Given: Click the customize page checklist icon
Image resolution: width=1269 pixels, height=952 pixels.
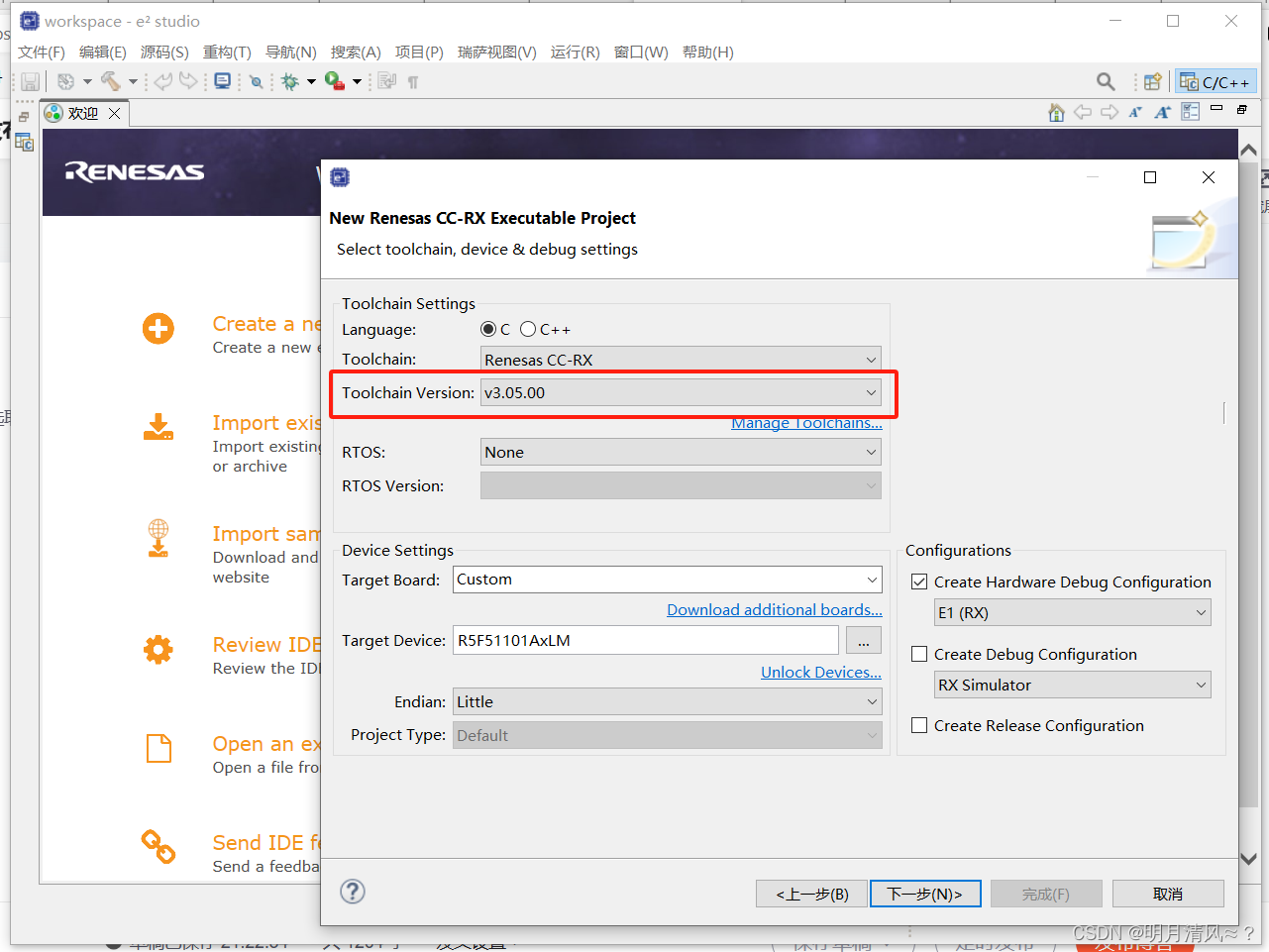Looking at the screenshot, I should 1190,112.
